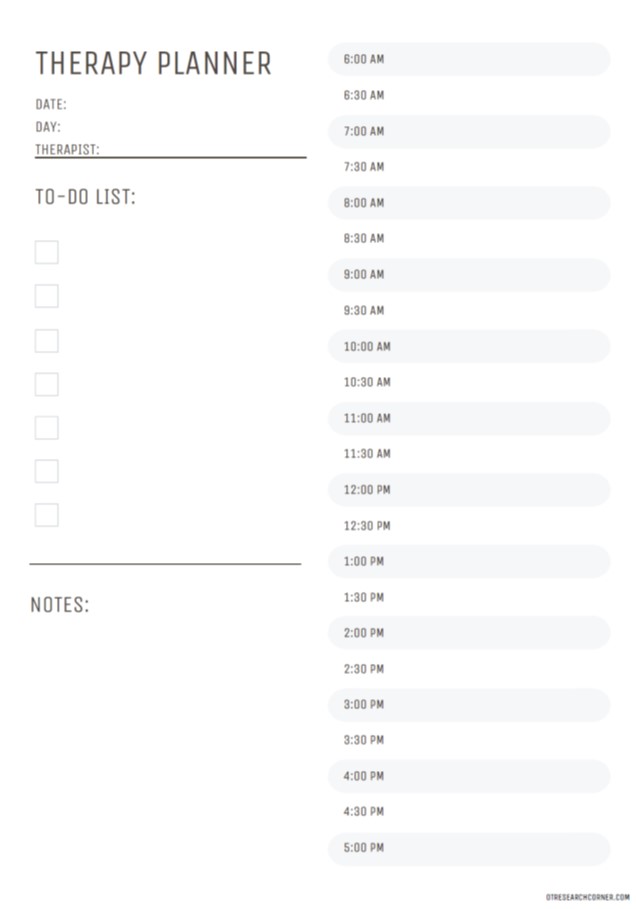Click the NOTES heading
This screenshot has height=909, width=636.
60,605
